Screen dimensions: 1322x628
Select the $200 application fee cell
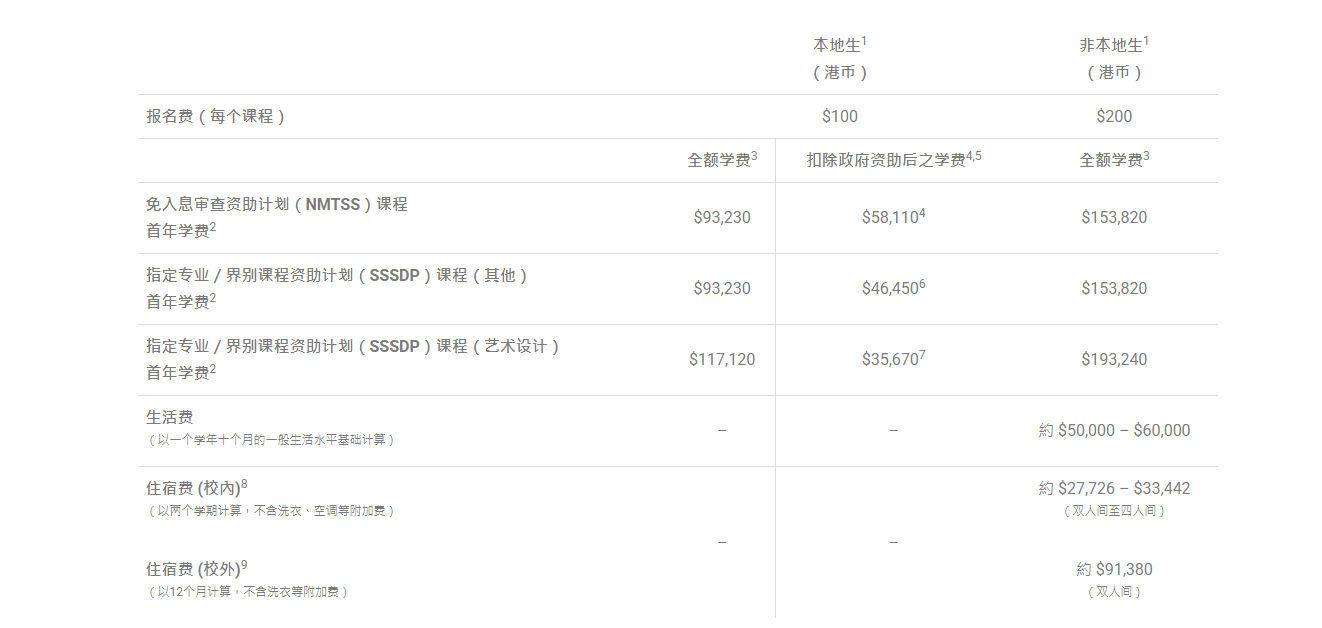1114,116
